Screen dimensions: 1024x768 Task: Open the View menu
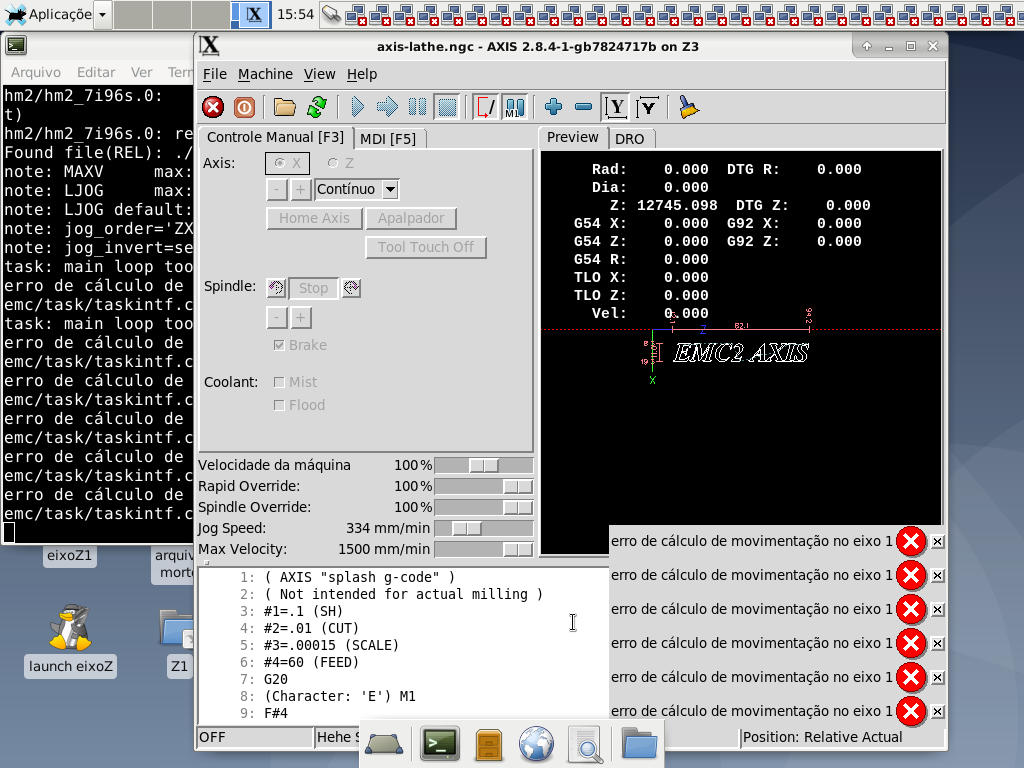pos(319,74)
